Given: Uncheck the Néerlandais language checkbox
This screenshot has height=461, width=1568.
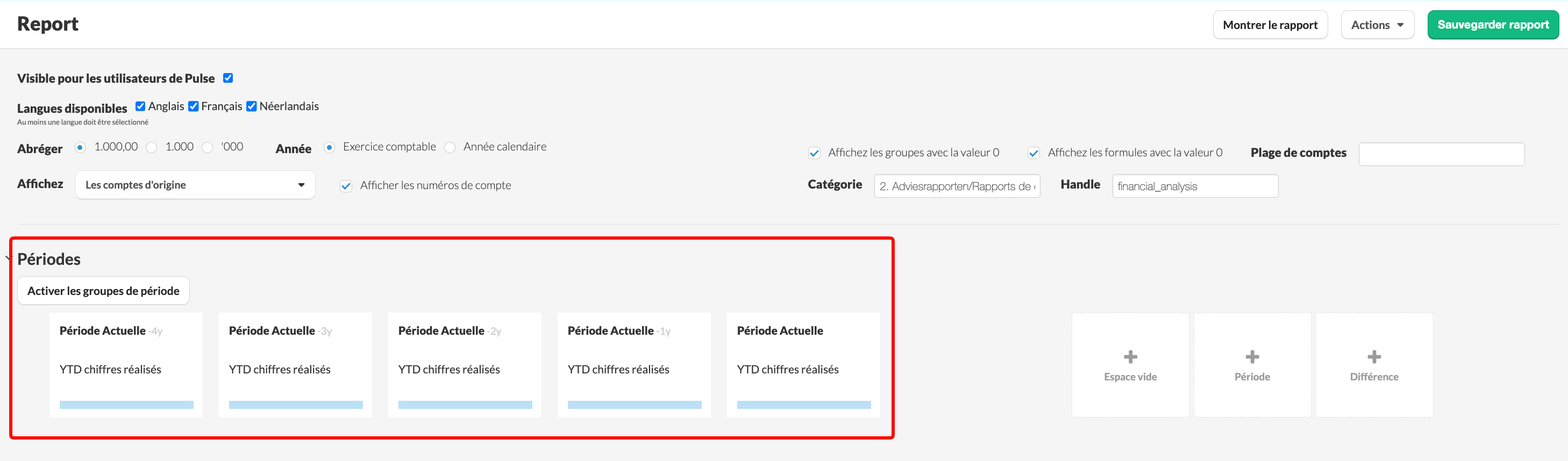Looking at the screenshot, I should (x=252, y=106).
